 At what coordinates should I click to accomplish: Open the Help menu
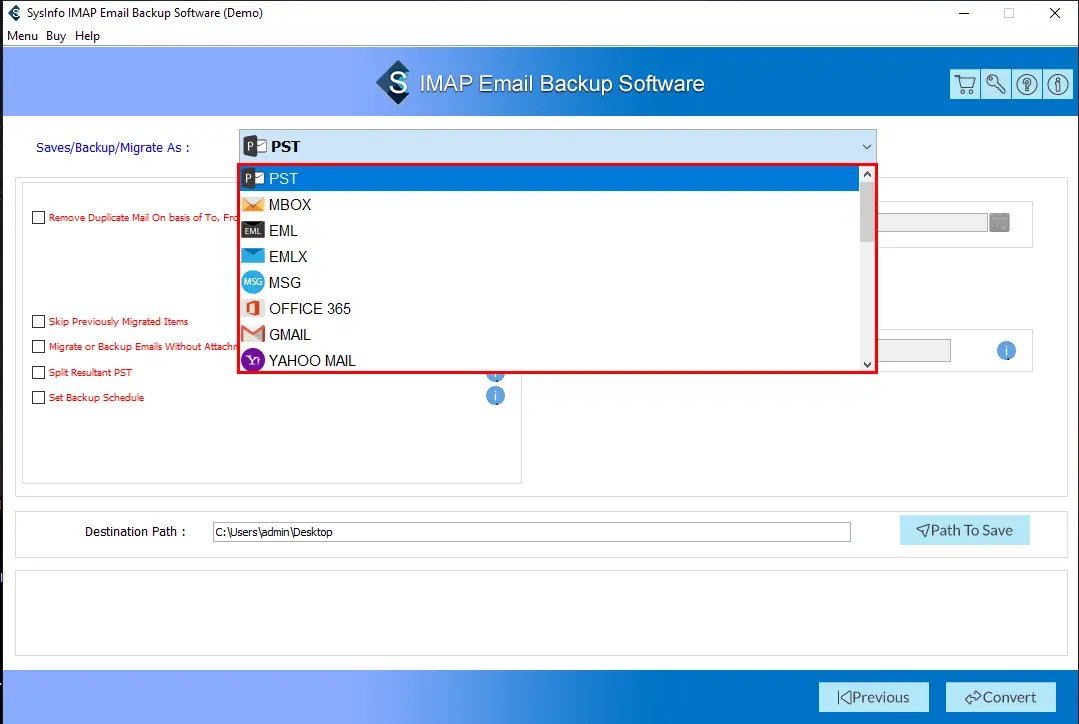(x=87, y=36)
